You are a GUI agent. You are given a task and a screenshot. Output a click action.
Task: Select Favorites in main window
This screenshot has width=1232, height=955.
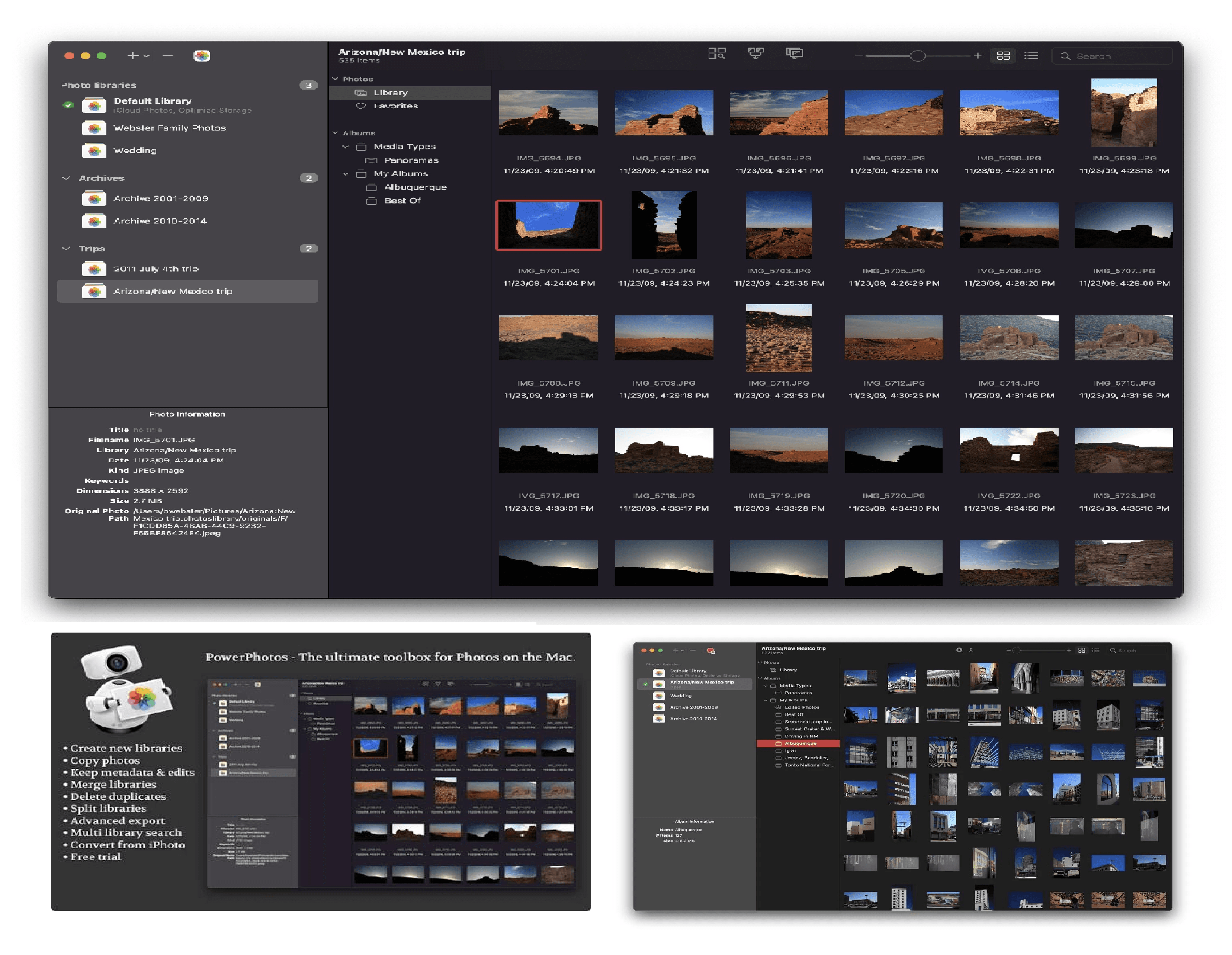(410, 106)
